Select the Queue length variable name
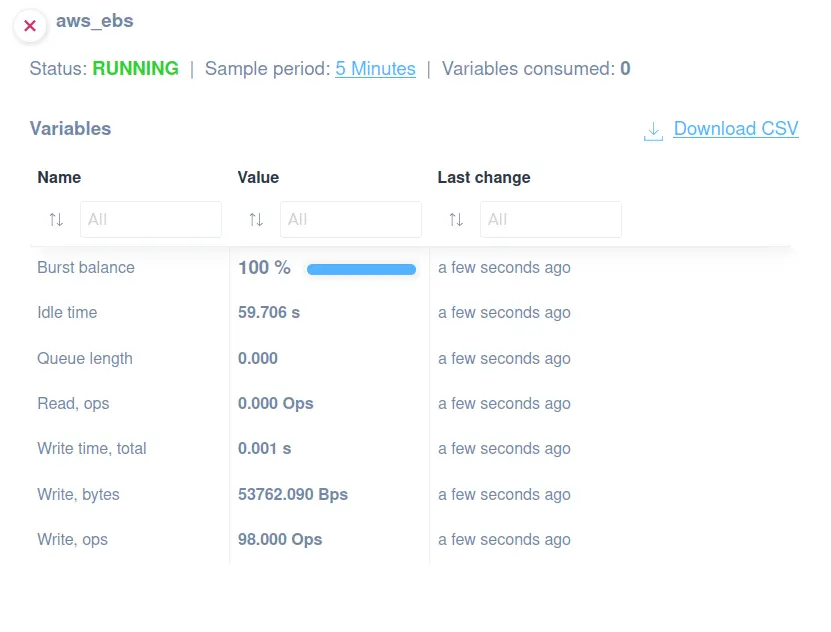The width and height of the screenshot is (831, 632). click(85, 359)
